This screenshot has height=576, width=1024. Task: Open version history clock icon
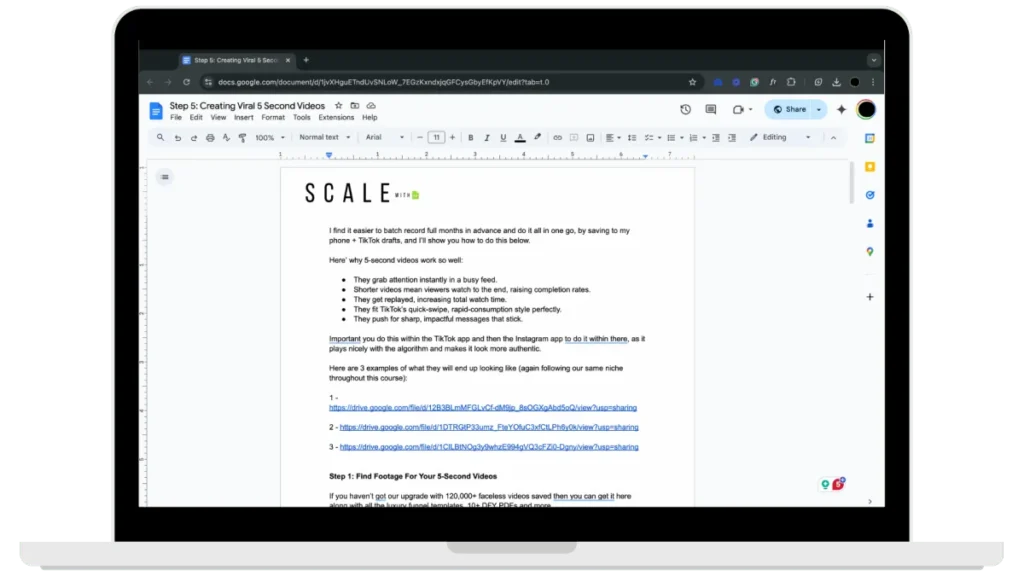[685, 110]
